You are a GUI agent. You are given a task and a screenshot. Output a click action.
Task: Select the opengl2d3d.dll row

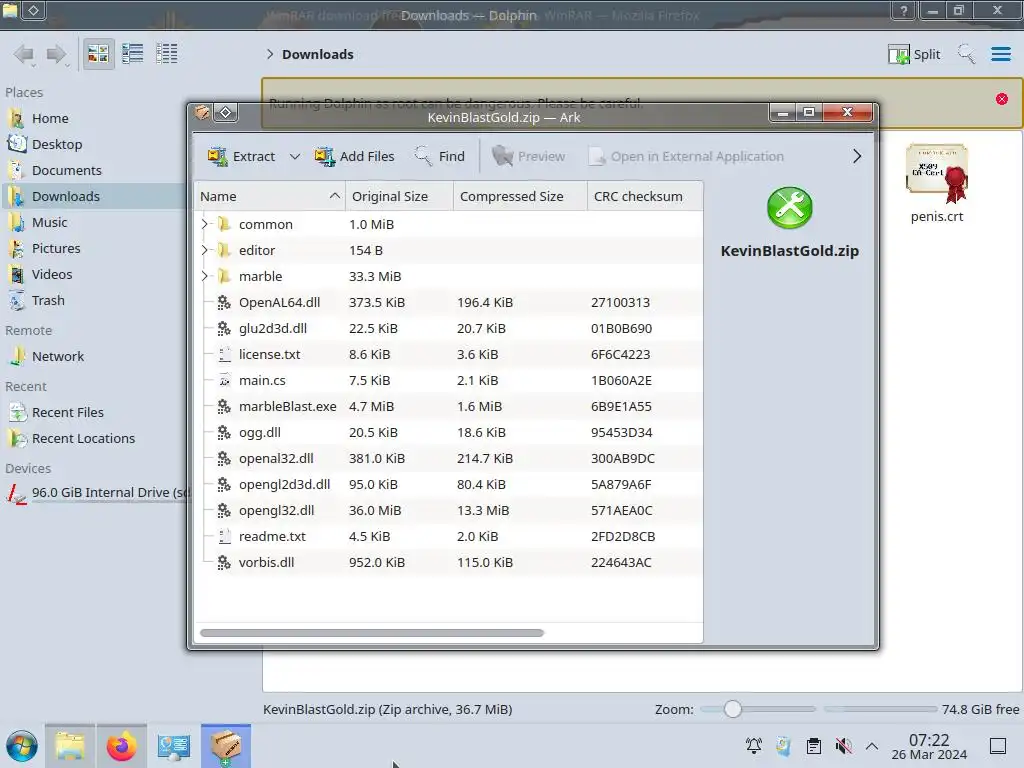click(449, 485)
